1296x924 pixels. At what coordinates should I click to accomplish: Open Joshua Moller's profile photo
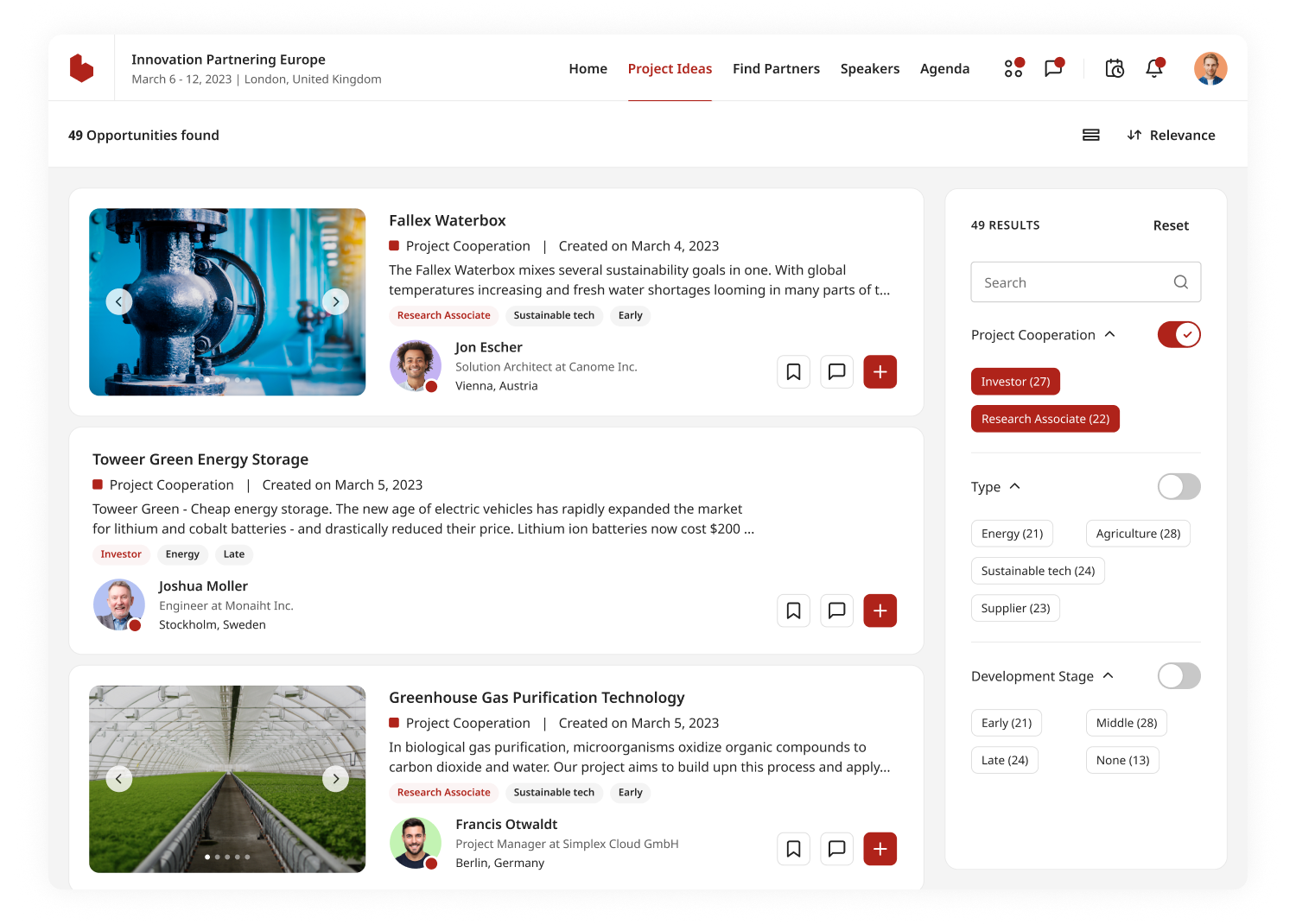pos(119,604)
